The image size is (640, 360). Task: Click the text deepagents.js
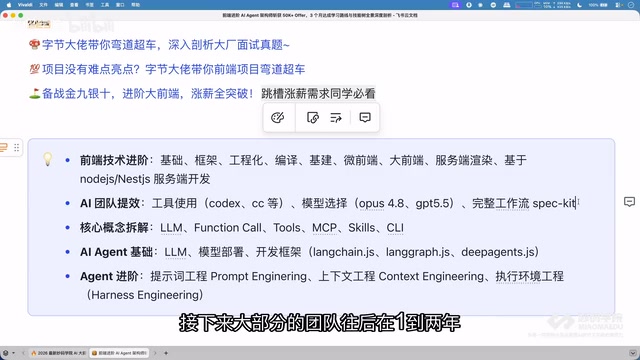[498, 252]
